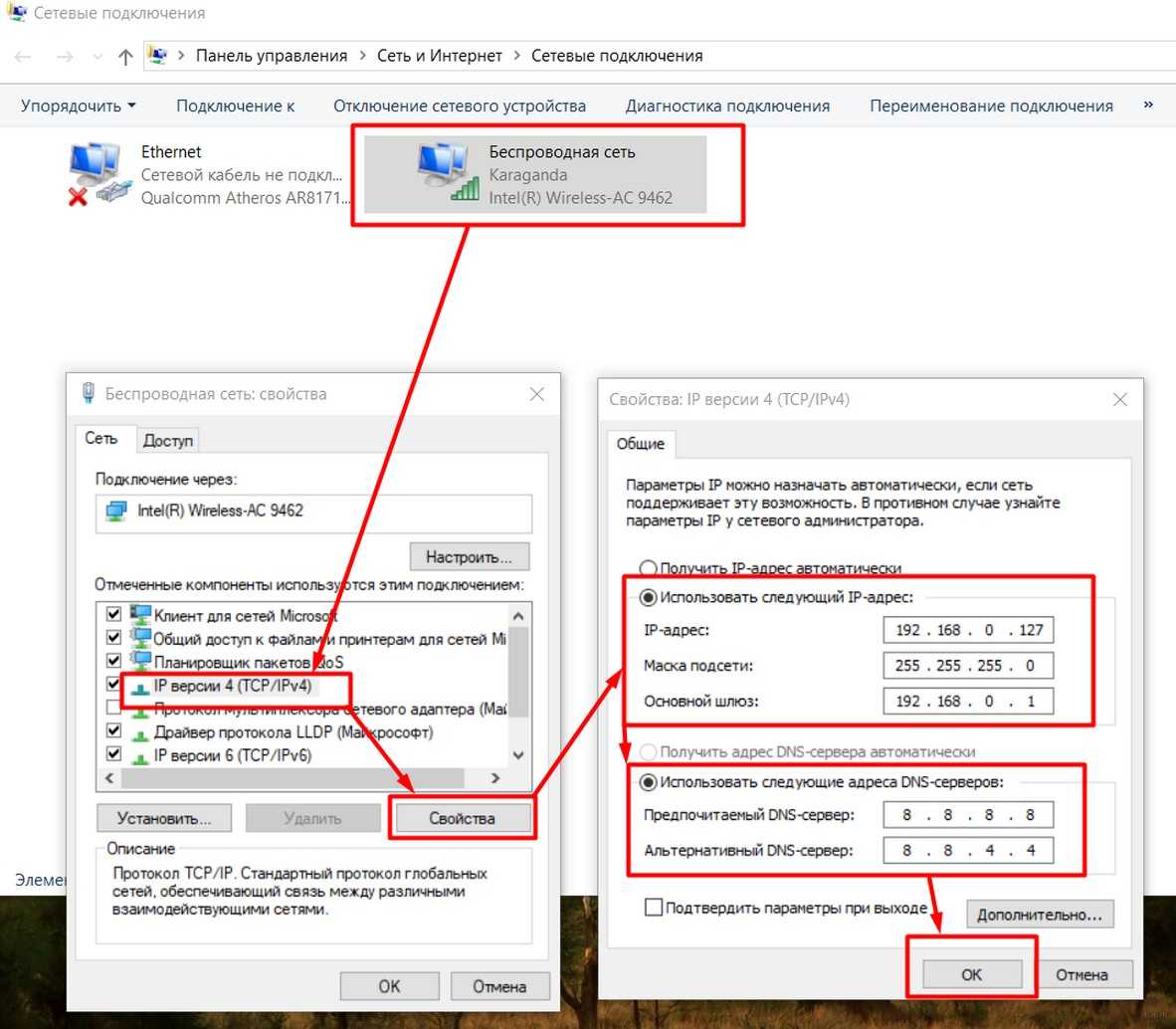The image size is (1176, 1029).
Task: Click Диагностика подключения in toolbar
Action: tap(727, 105)
